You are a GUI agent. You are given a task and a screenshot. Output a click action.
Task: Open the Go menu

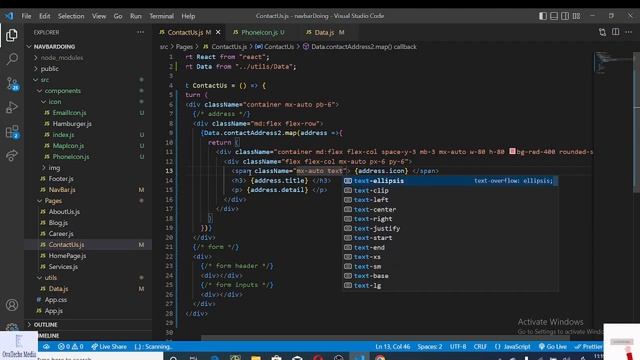[x=118, y=16]
